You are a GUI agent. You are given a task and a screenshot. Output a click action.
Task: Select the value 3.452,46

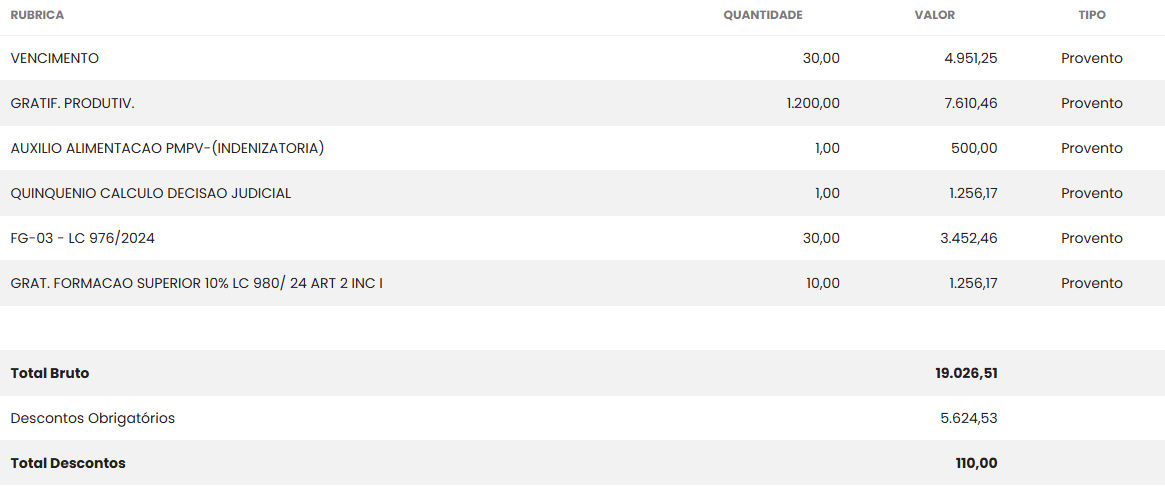(x=970, y=238)
